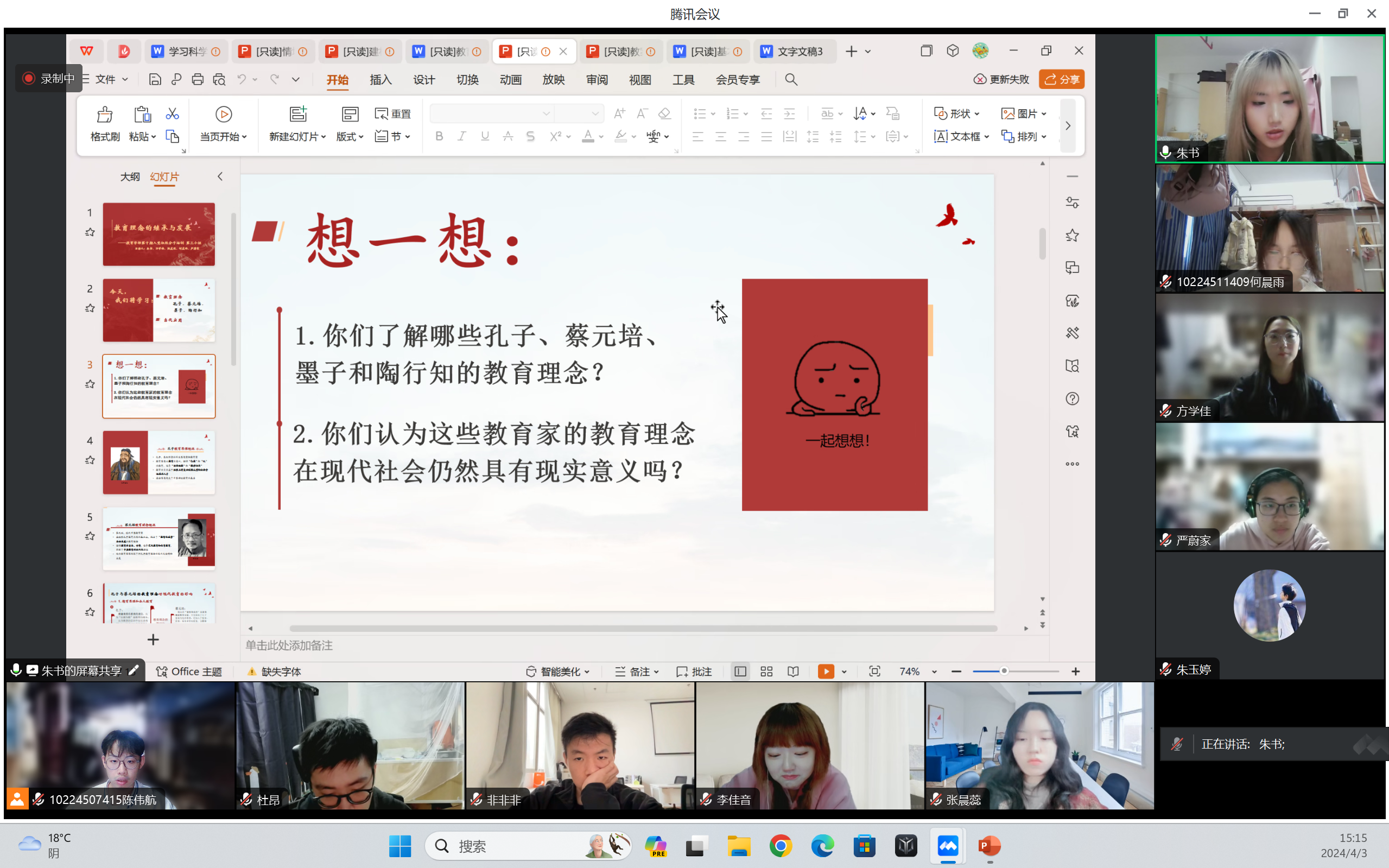Click the add new slide plus icon

(153, 639)
